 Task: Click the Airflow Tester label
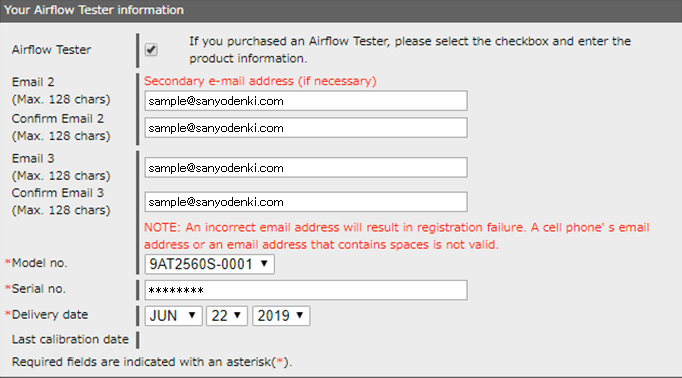point(51,50)
